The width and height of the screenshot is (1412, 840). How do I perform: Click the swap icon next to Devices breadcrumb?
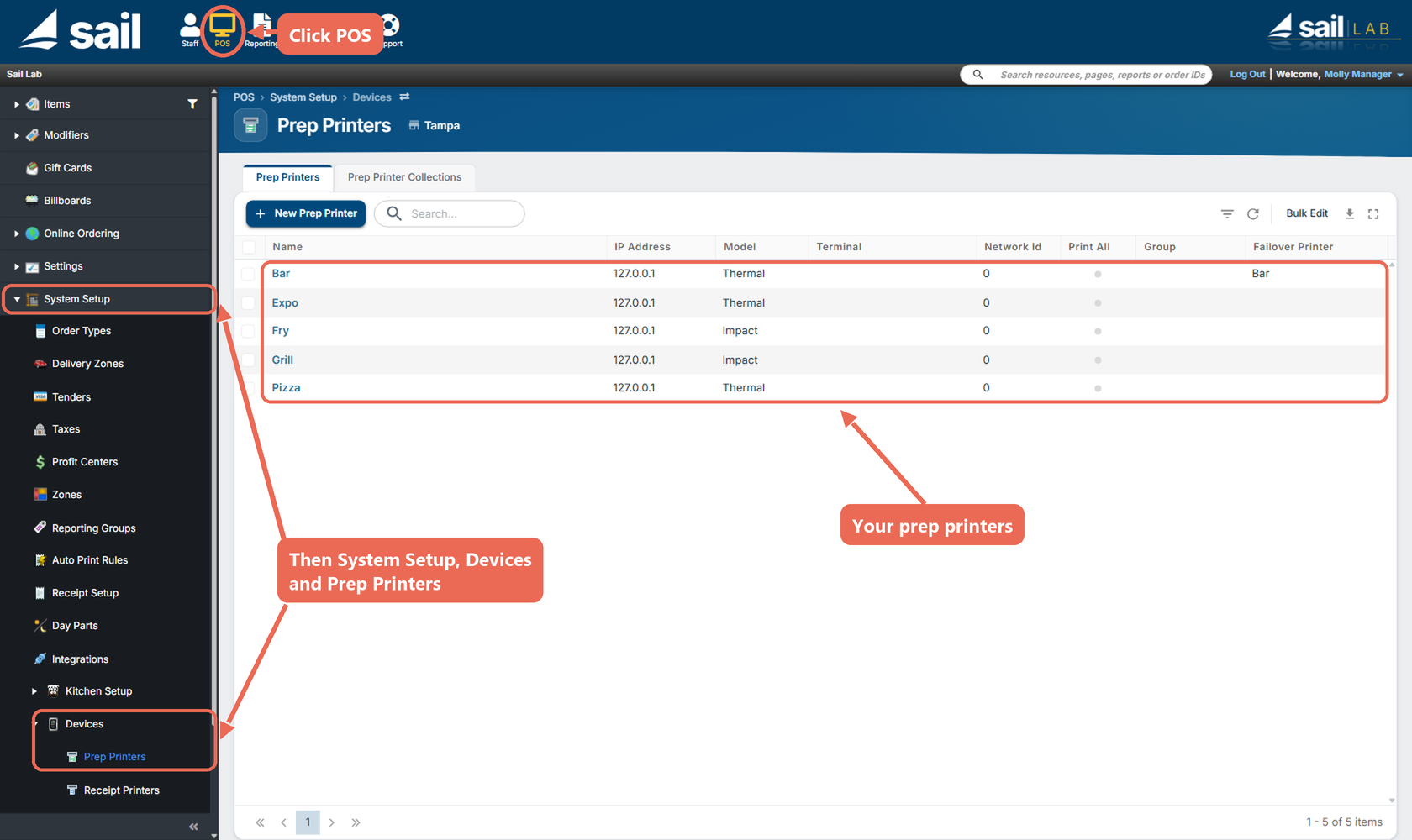point(404,97)
